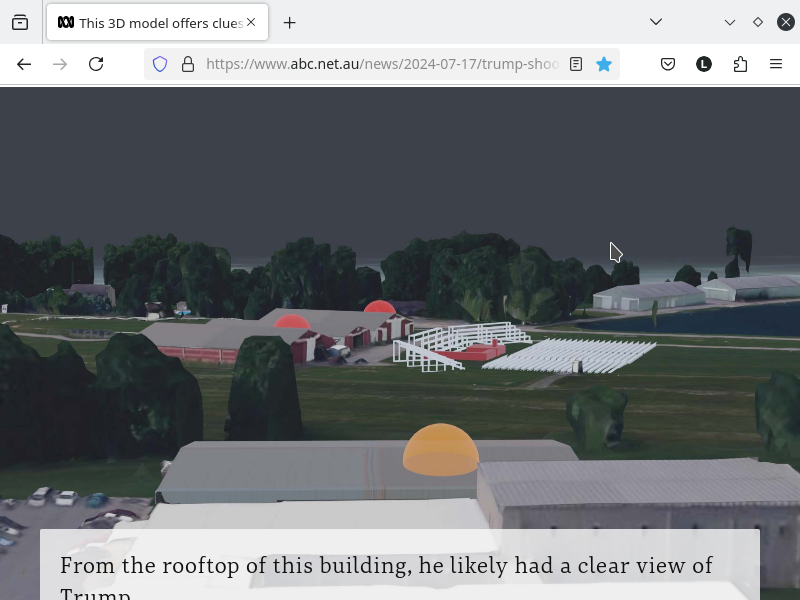View site security padlock information

(187, 64)
